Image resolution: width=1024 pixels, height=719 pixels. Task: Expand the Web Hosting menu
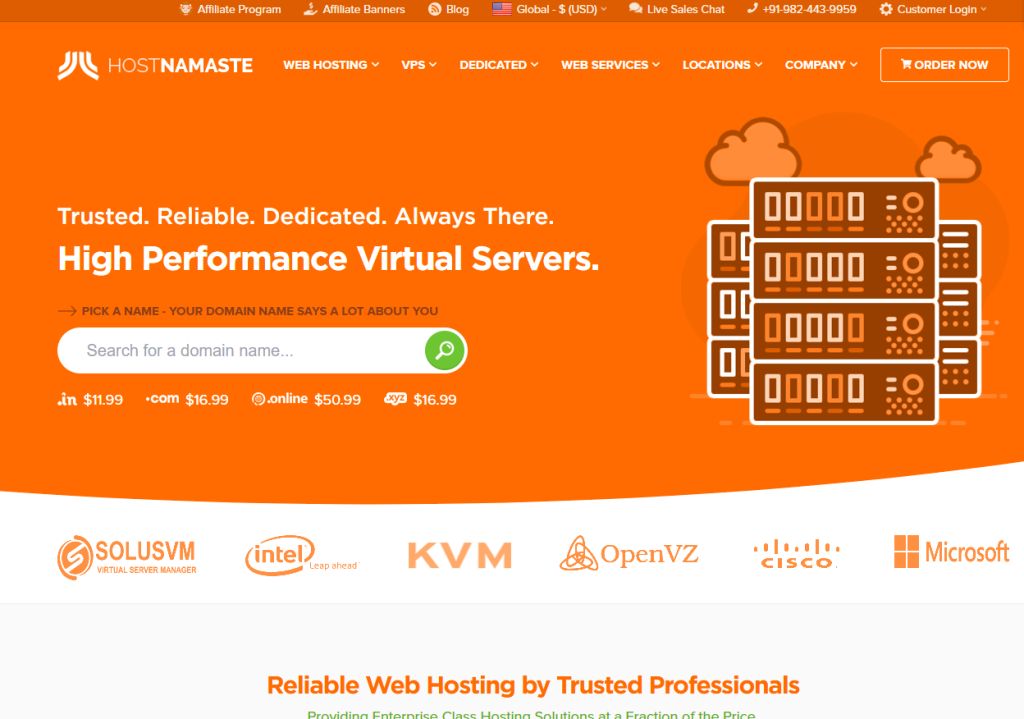tap(330, 65)
